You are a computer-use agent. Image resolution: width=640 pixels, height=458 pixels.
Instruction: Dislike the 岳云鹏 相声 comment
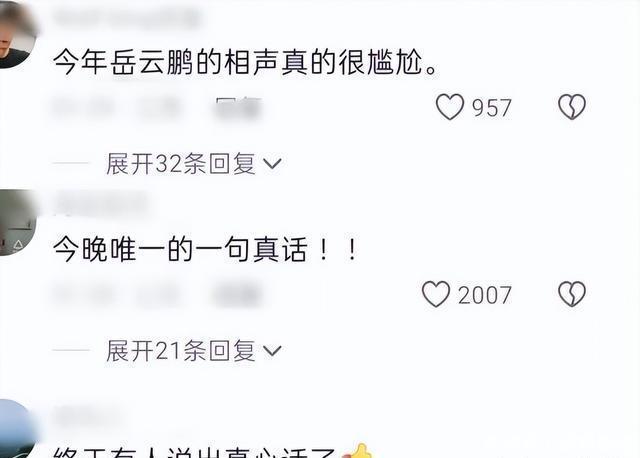(x=572, y=107)
